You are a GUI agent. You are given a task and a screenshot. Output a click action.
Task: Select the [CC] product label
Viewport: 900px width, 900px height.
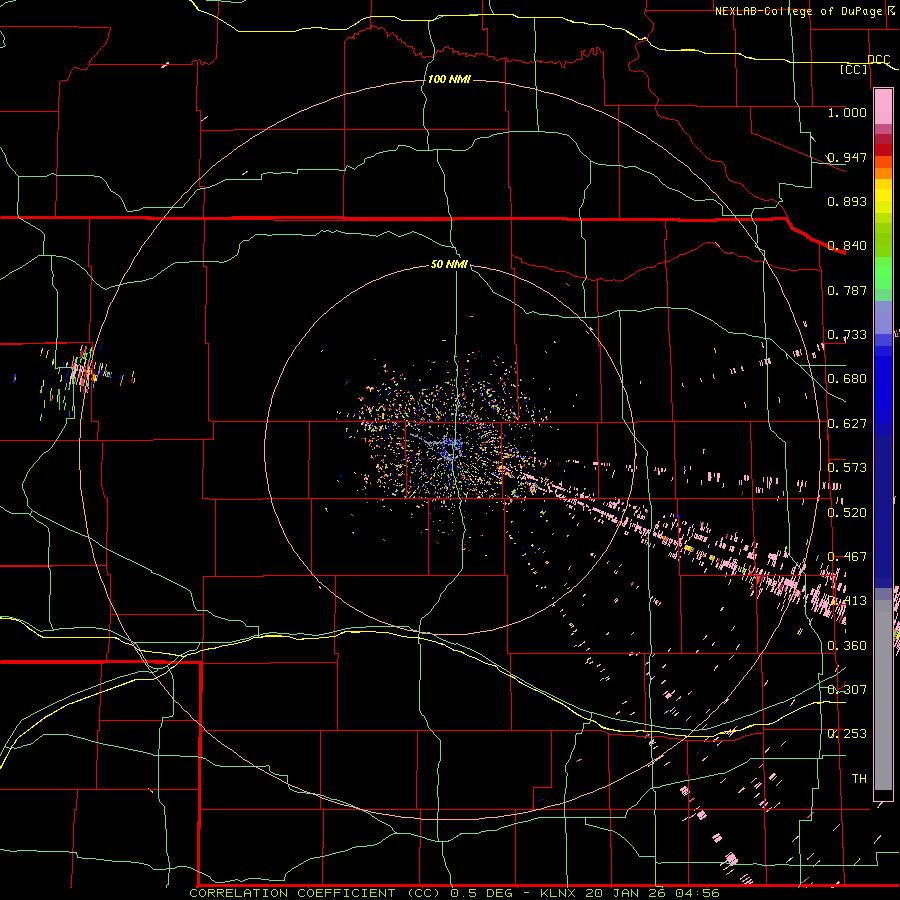(854, 69)
